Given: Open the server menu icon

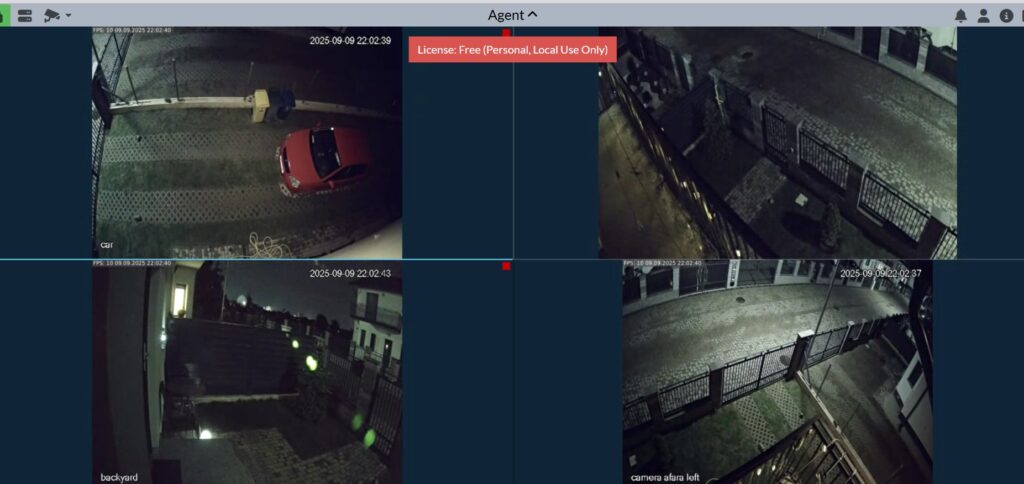Looking at the screenshot, I should click(25, 15).
